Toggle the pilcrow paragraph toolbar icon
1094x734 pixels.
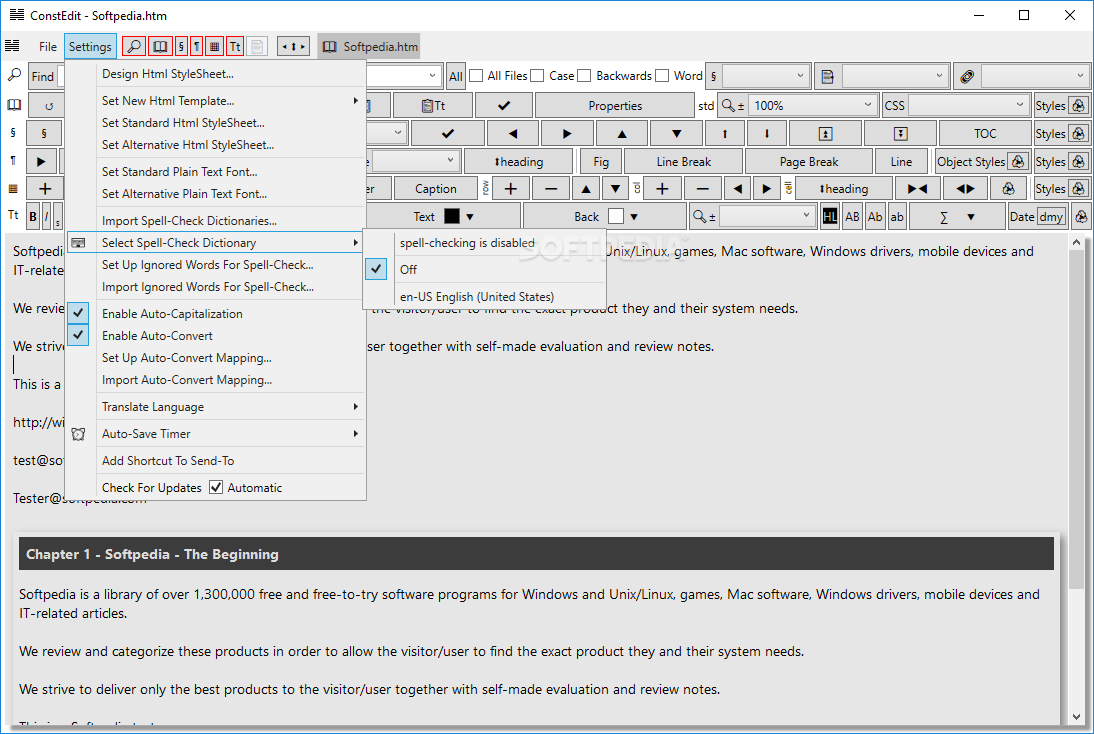[x=197, y=47]
